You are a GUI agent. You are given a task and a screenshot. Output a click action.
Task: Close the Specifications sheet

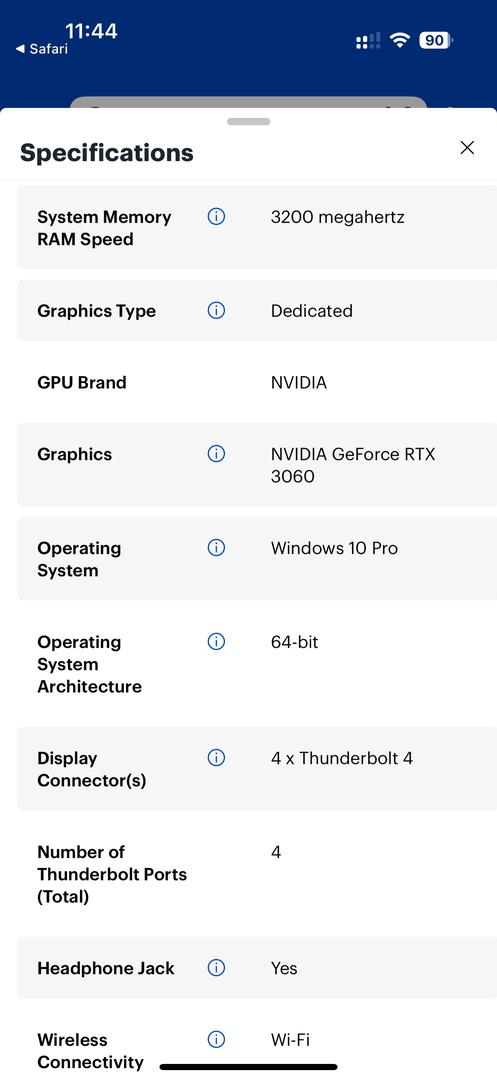click(467, 147)
